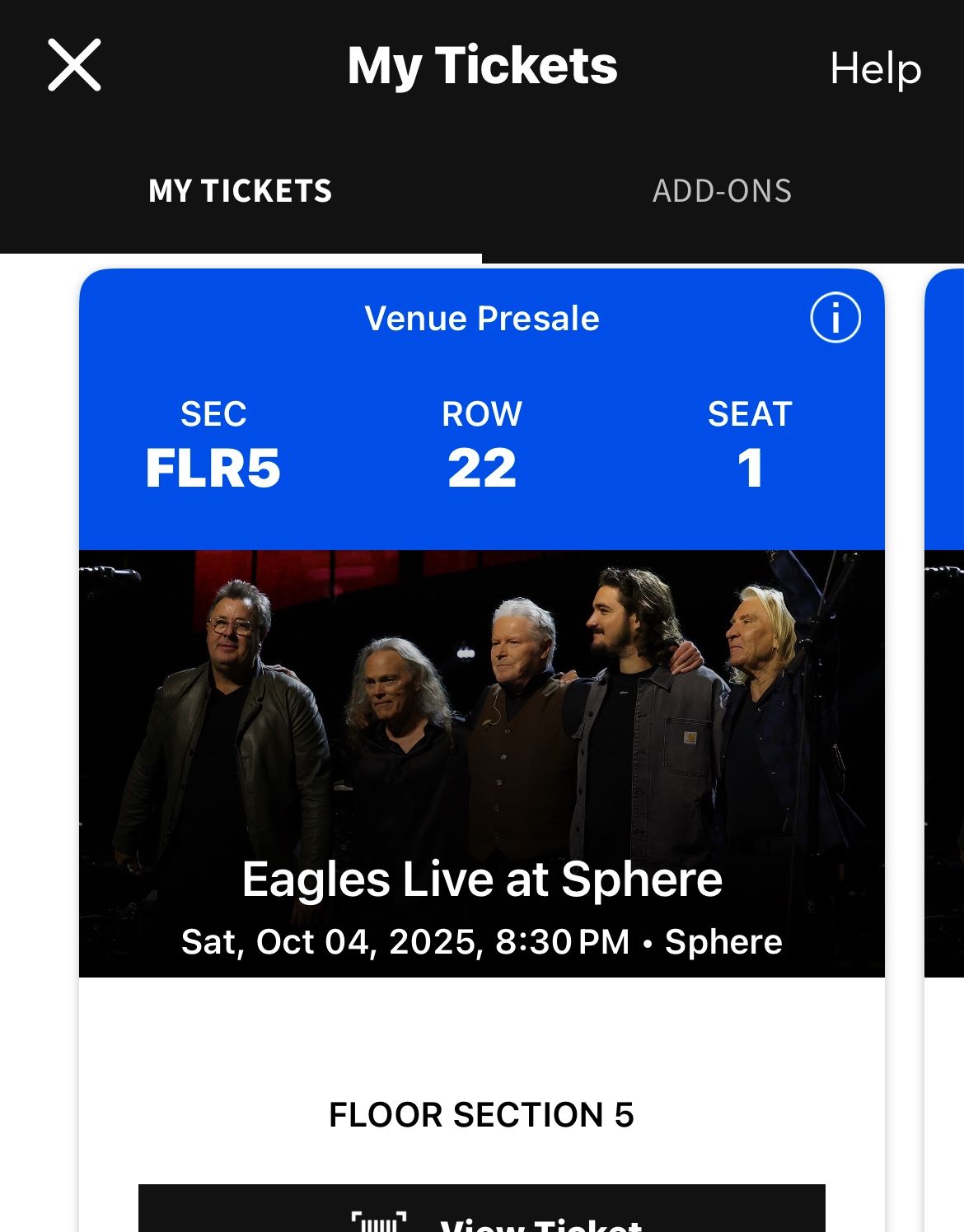964x1232 pixels.
Task: Tap the seat number 1
Action: 750,468
